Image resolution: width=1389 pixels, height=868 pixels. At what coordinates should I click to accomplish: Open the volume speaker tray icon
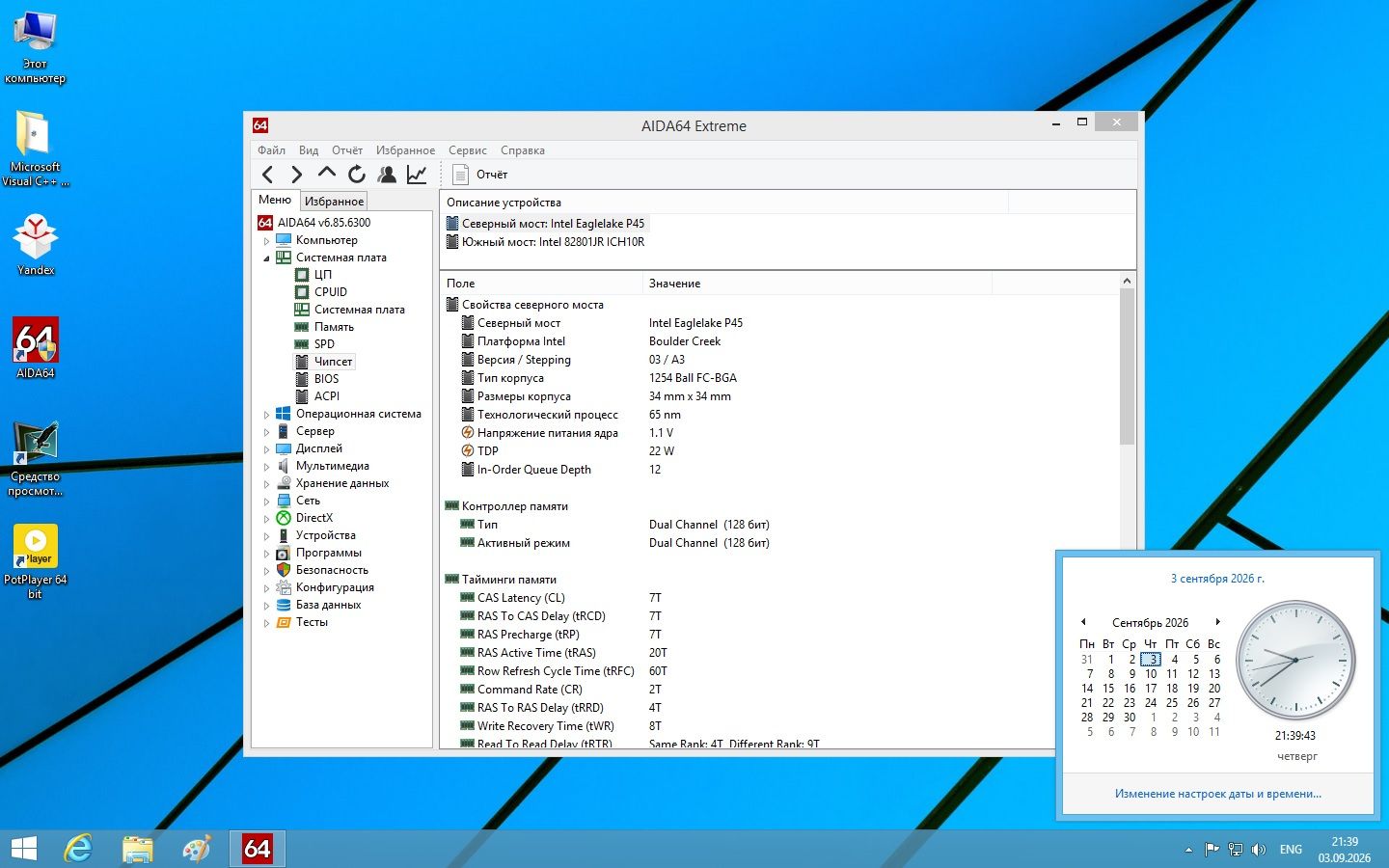click(x=1259, y=850)
